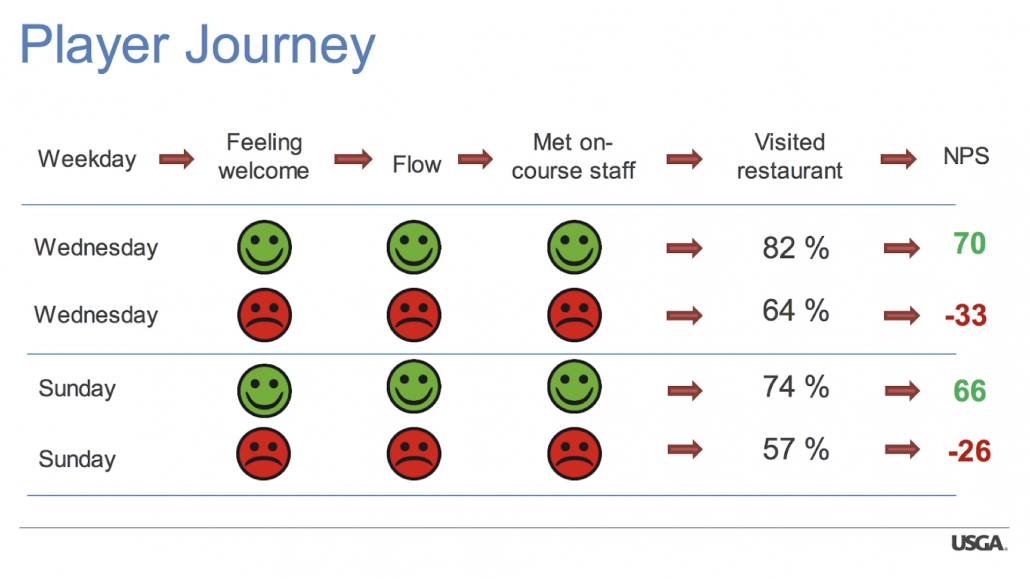Click the red sad face under Flow, second Wednesday row
Viewport: 1030px width, 579px height.
tap(414, 315)
